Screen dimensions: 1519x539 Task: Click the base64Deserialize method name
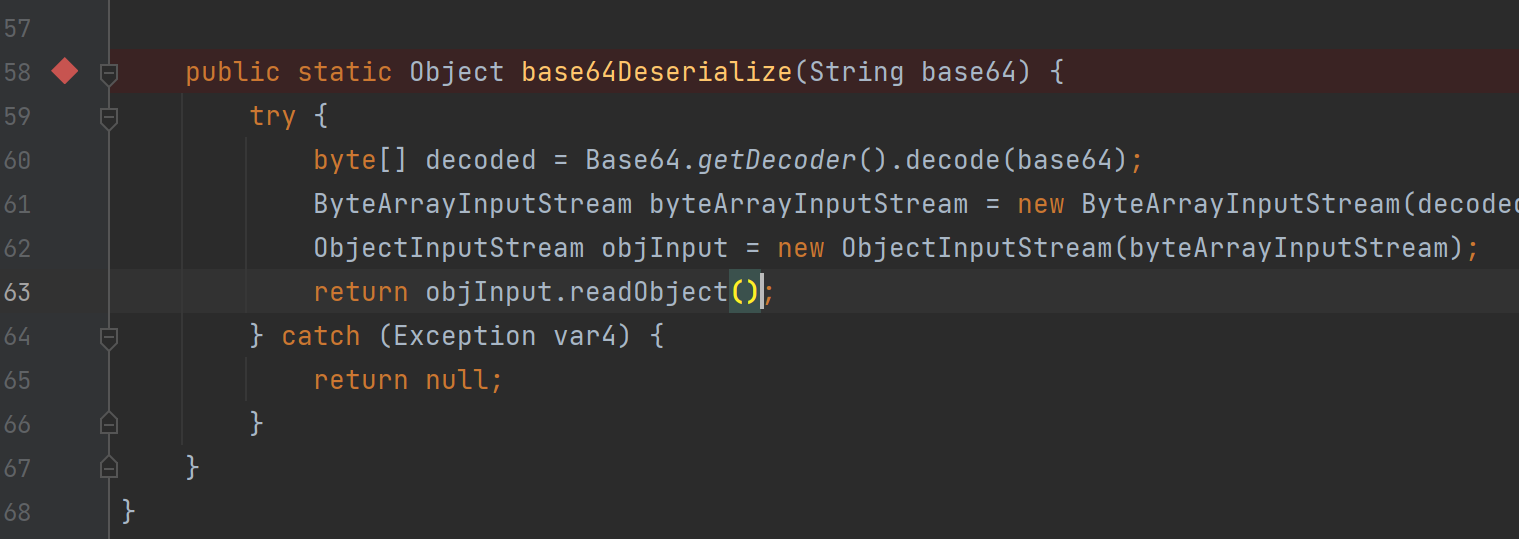coord(658,72)
